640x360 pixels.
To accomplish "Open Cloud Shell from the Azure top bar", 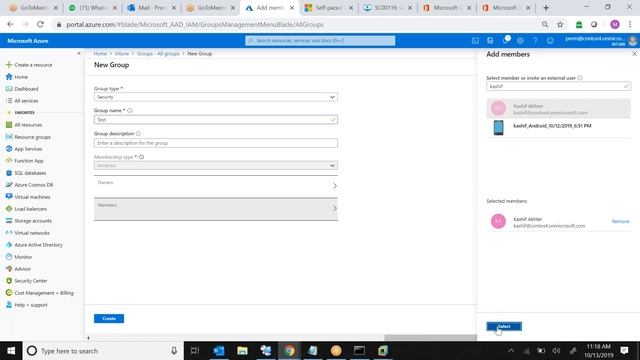I will [475, 41].
